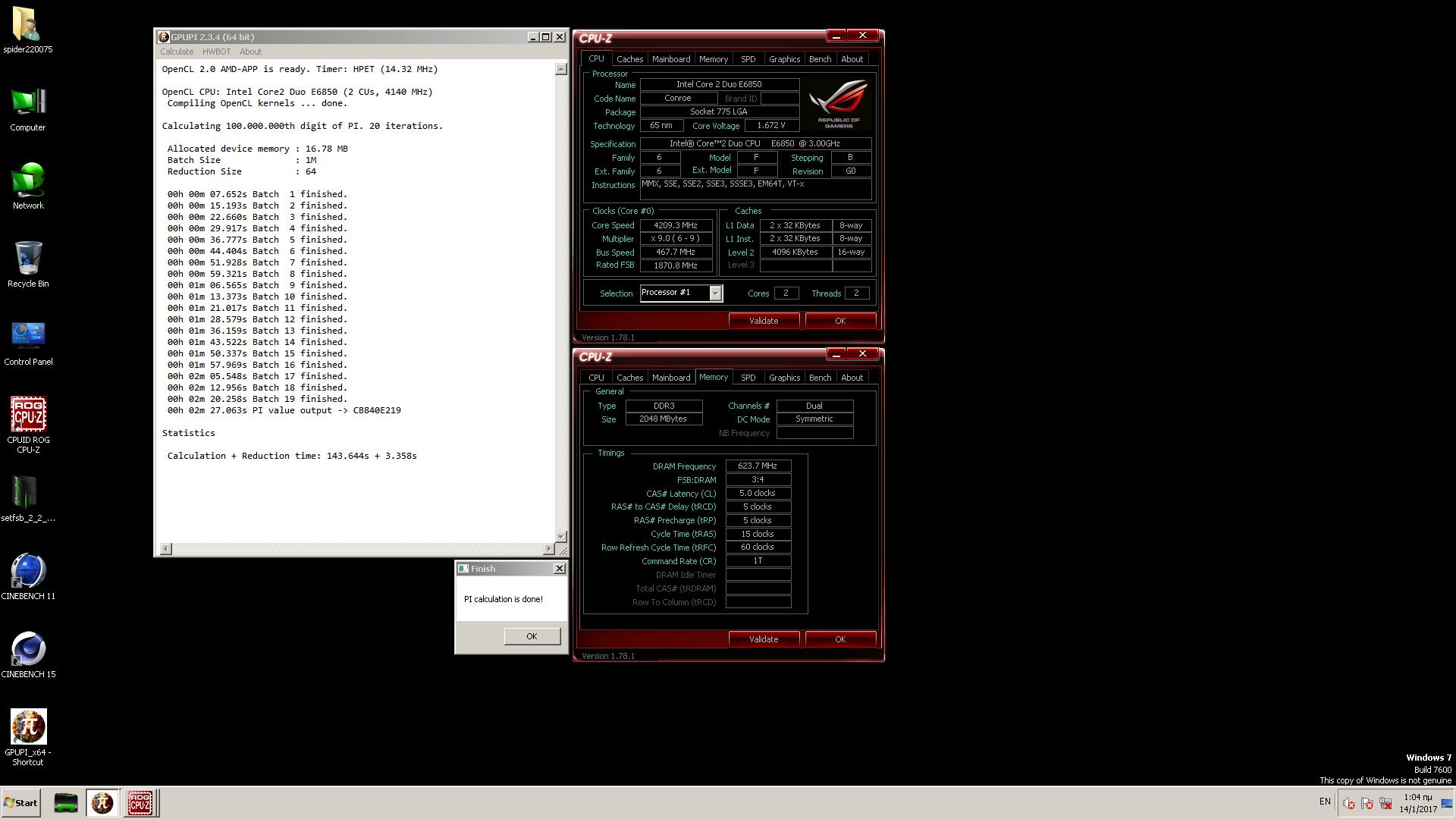Select the Recycle Bin icon

pyautogui.click(x=27, y=265)
